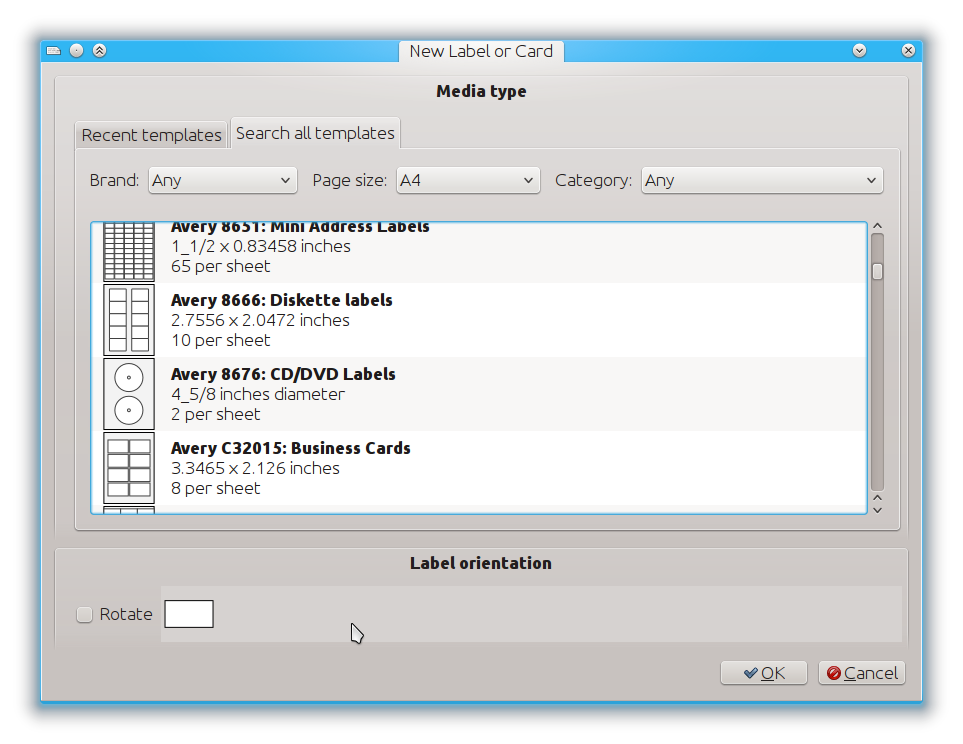The height and width of the screenshot is (744, 963).
Task: Click the label orientation preview box
Action: point(189,614)
